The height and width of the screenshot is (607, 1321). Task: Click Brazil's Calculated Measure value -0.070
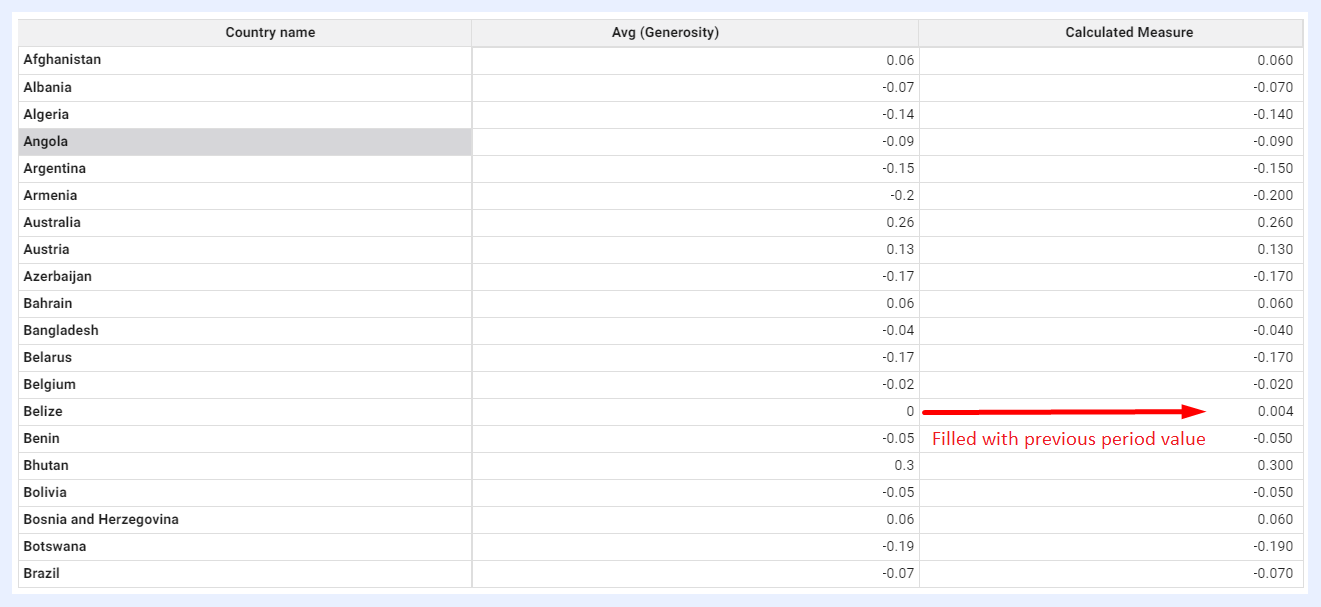click(1273, 573)
